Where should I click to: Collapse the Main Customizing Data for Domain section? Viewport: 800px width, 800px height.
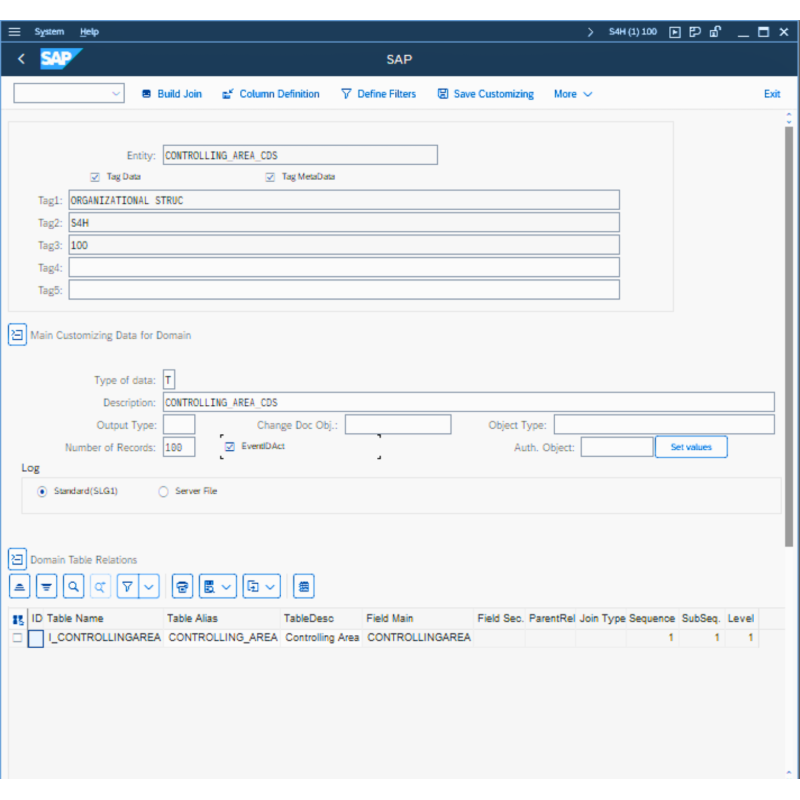pyautogui.click(x=17, y=334)
